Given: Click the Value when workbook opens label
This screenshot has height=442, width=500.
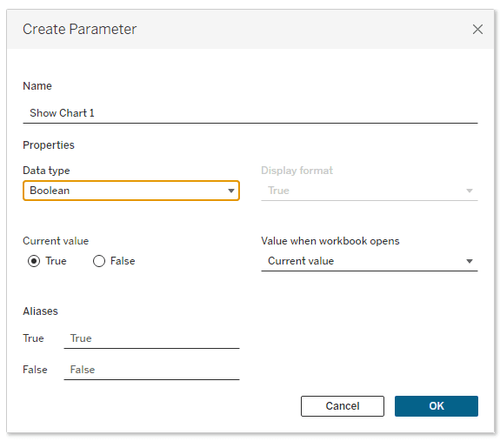Looking at the screenshot, I should [x=330, y=241].
